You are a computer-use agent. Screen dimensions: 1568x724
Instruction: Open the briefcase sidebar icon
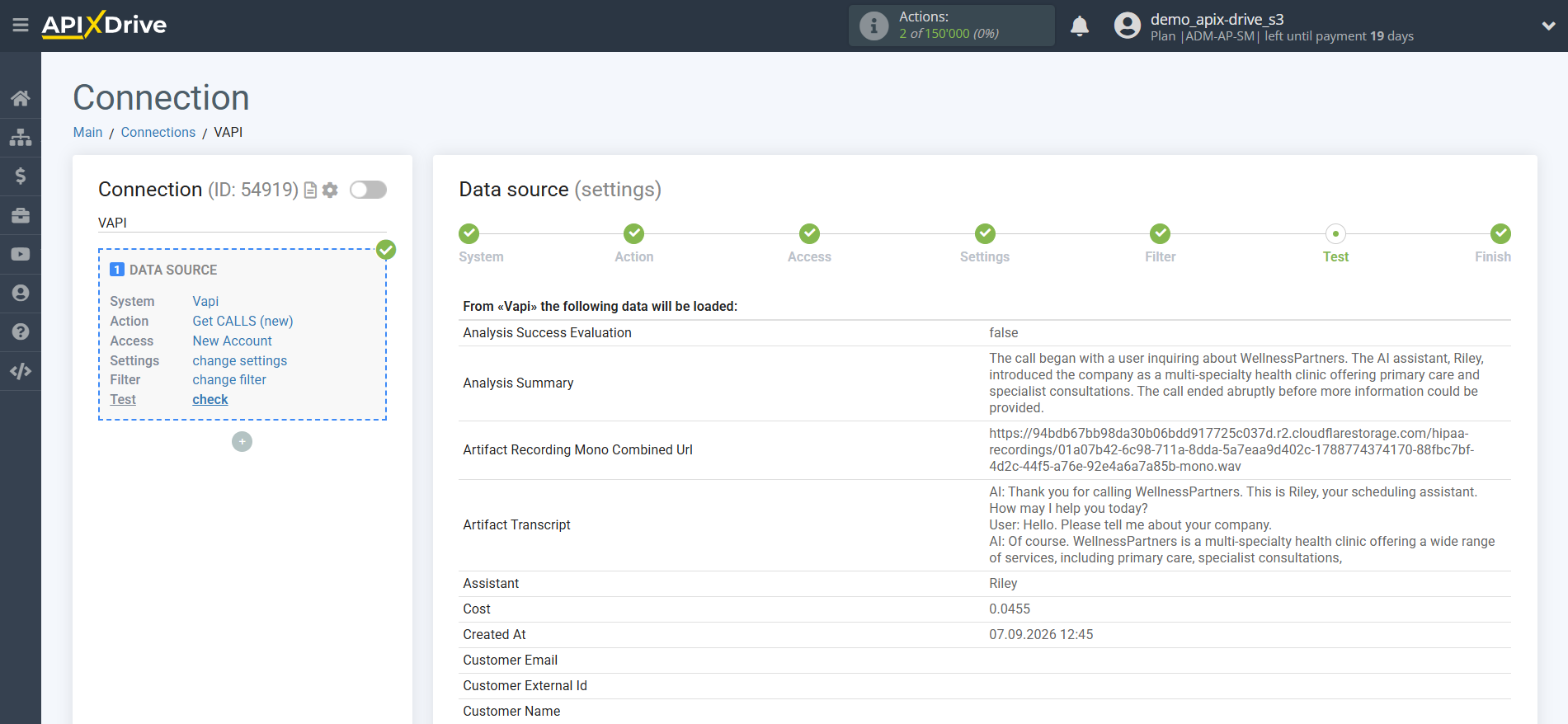pos(21,215)
